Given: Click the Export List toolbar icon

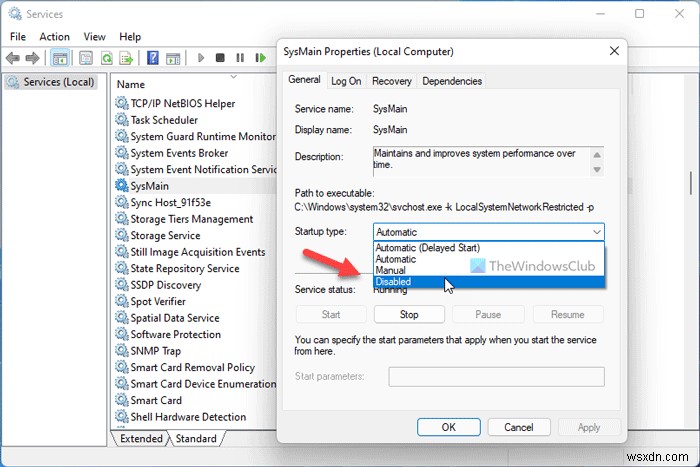Looking at the screenshot, I should pyautogui.click(x=126, y=58).
